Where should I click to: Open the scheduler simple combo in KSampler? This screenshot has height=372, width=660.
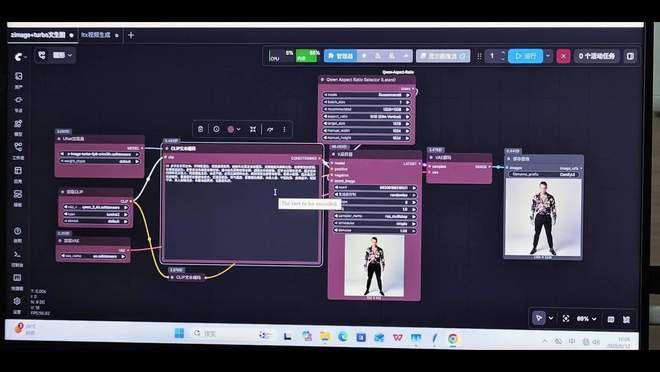(375, 223)
